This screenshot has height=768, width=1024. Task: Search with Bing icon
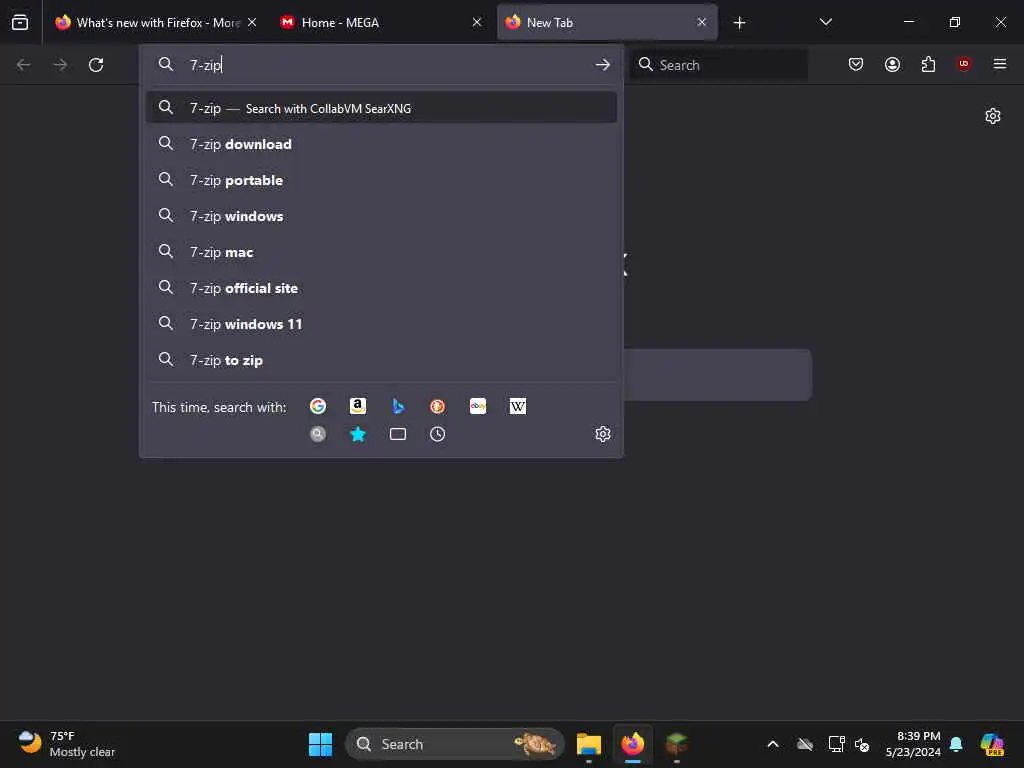point(398,406)
